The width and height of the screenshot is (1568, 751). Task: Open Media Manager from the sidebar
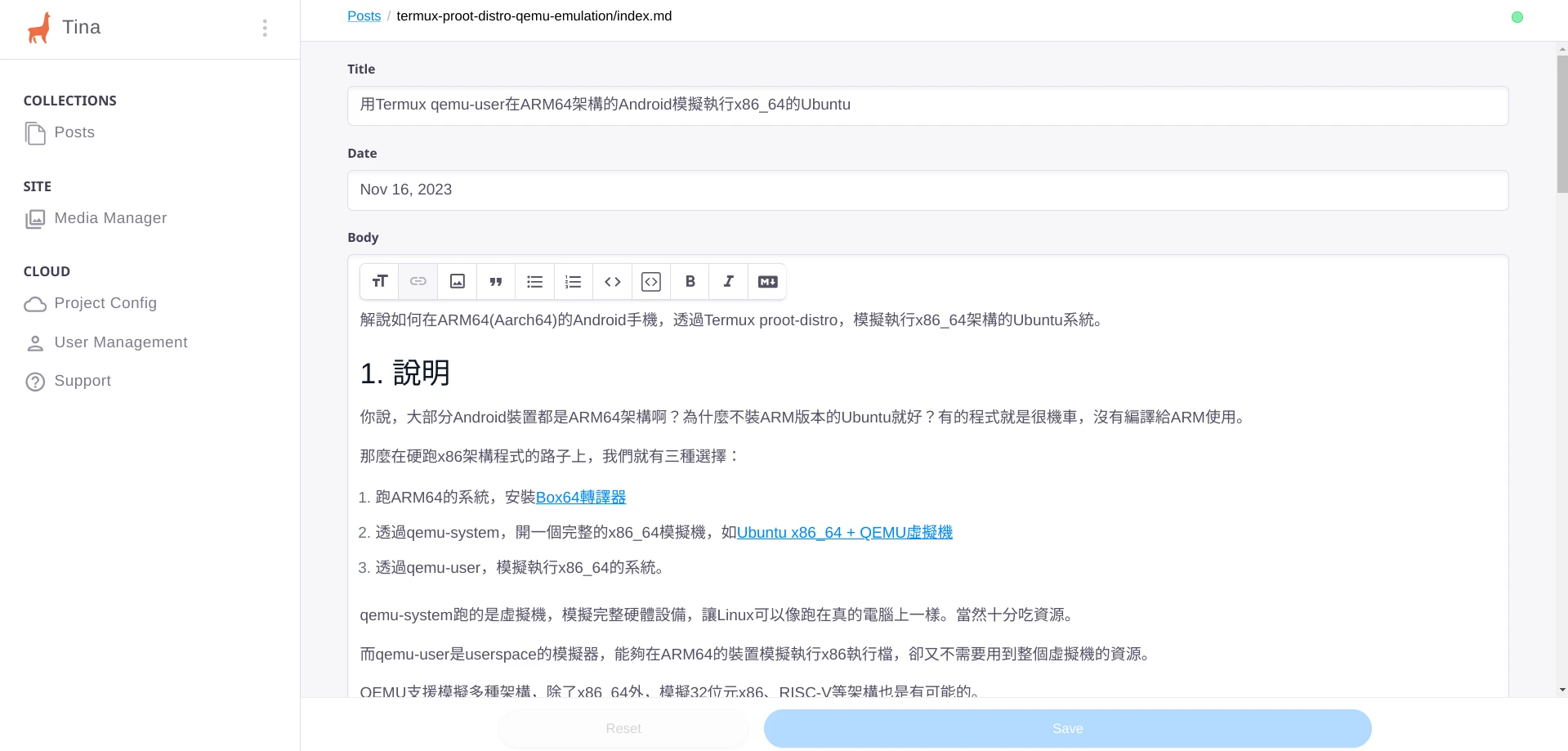click(x=109, y=218)
